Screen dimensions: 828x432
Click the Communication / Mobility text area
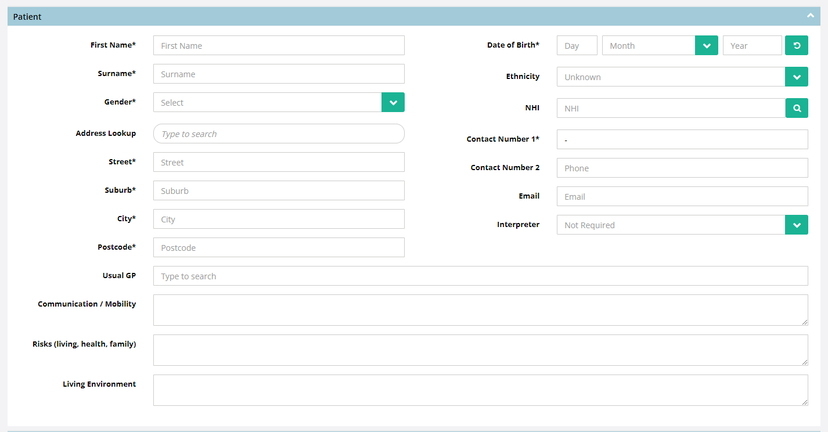481,310
